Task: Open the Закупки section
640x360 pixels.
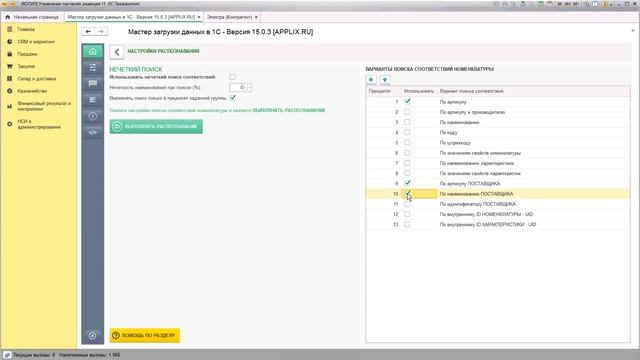Action: point(26,66)
